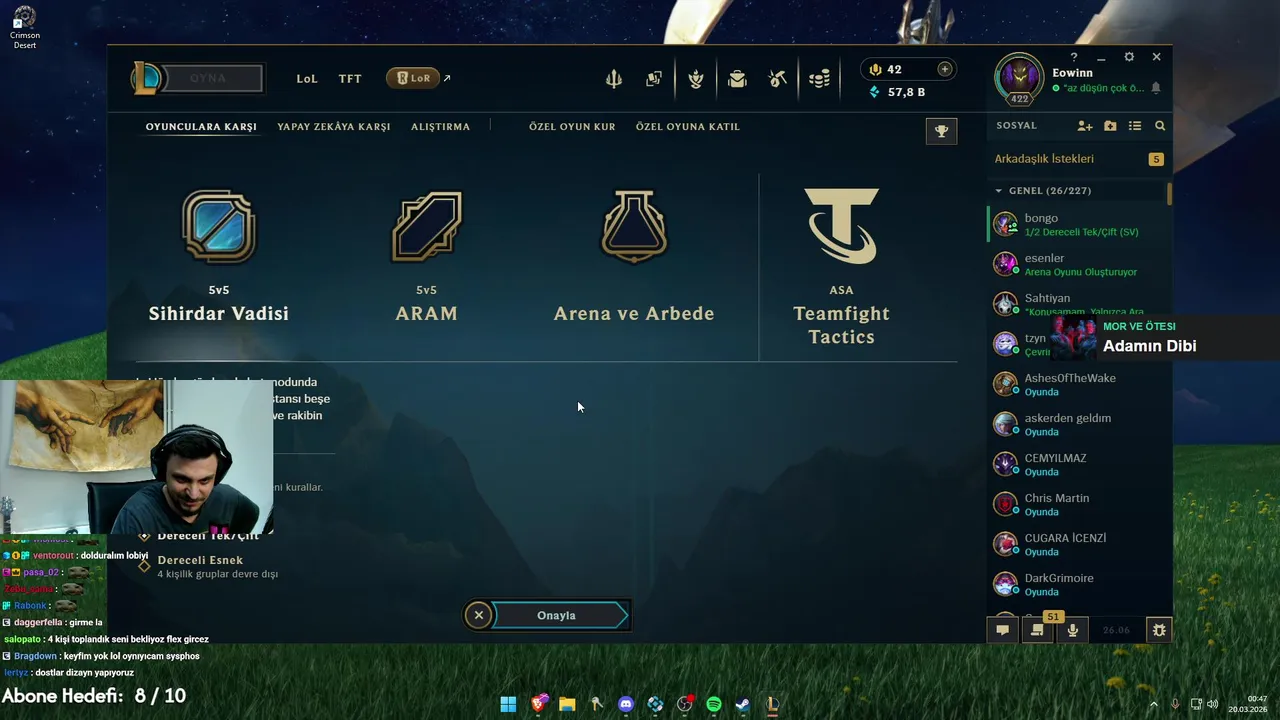
Task: Open the friends list view options icon
Action: coord(1135,126)
